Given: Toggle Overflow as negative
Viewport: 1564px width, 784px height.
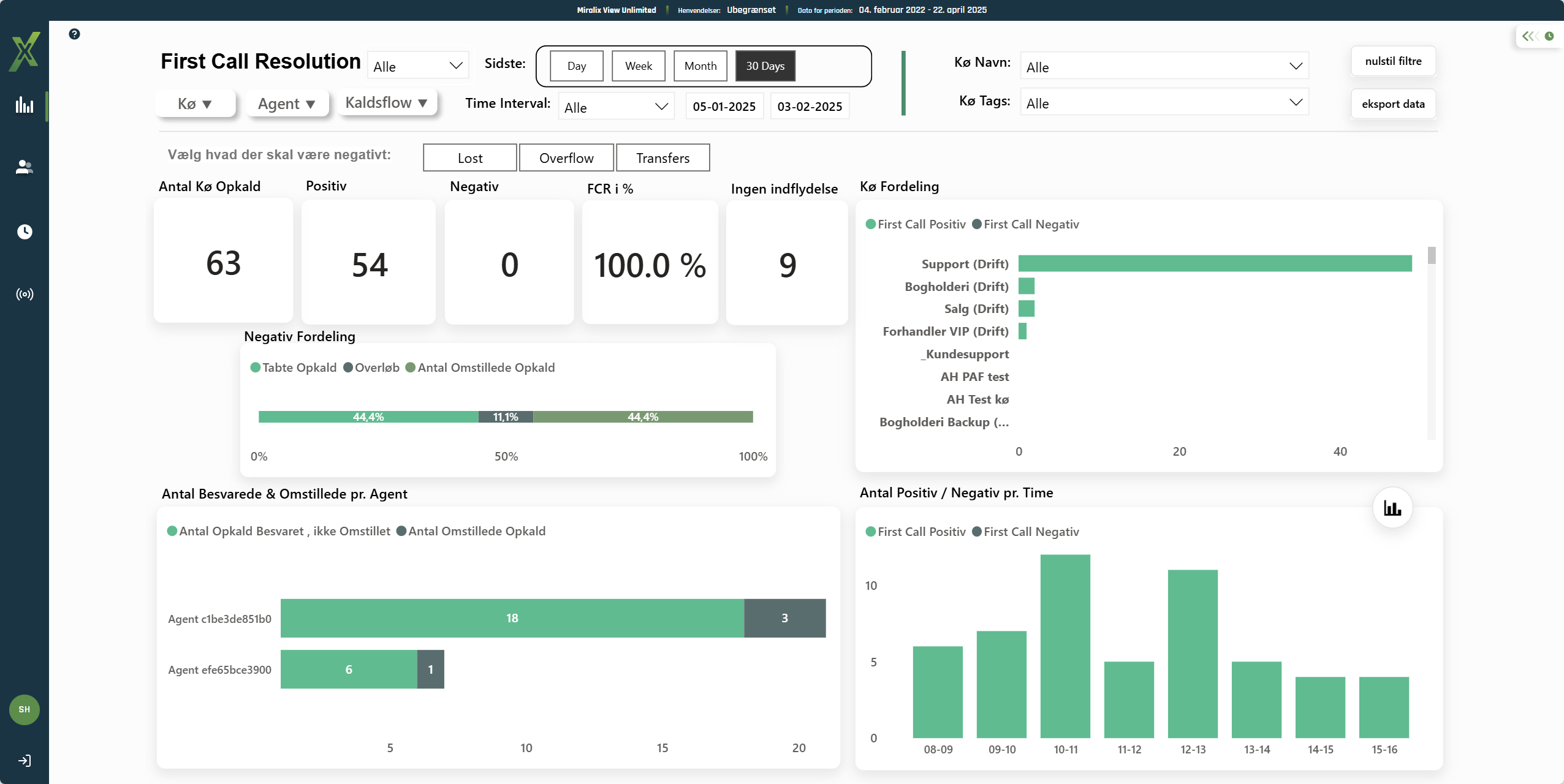Looking at the screenshot, I should pyautogui.click(x=566, y=158).
